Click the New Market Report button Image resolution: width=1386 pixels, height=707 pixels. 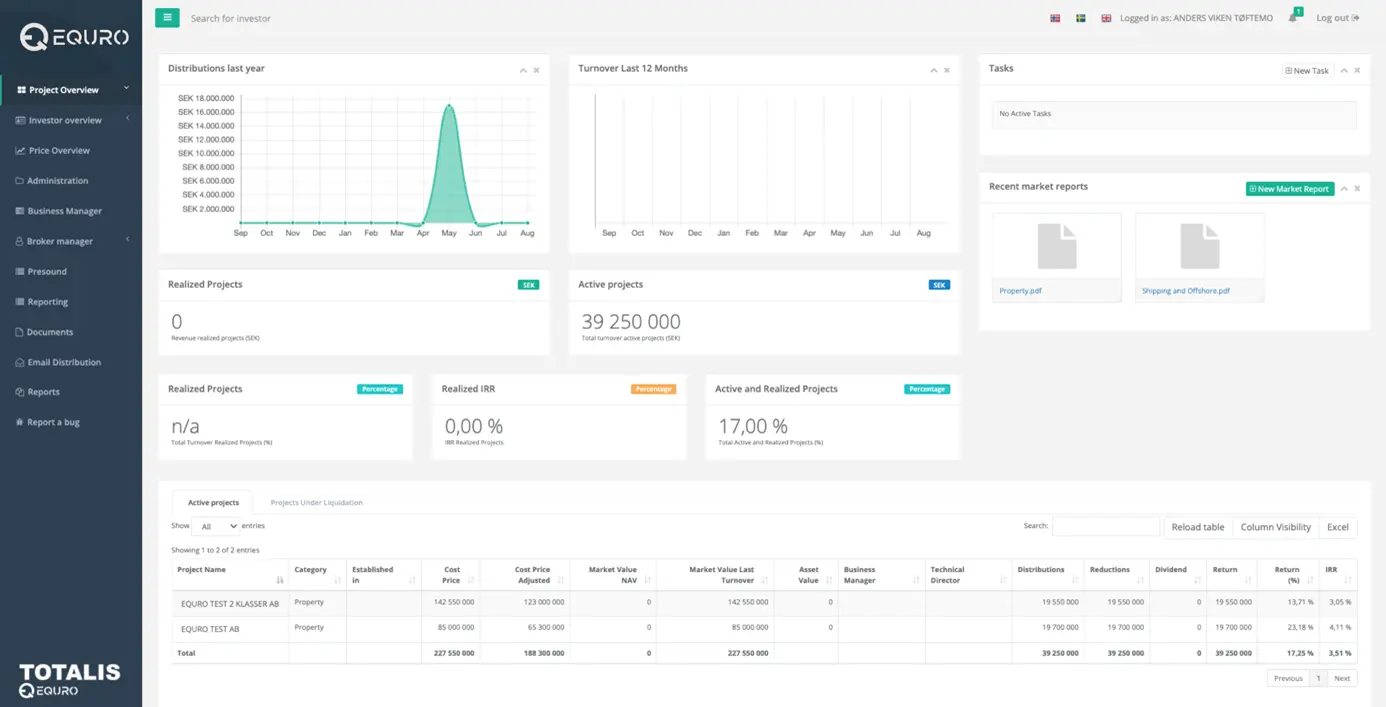coord(1289,189)
